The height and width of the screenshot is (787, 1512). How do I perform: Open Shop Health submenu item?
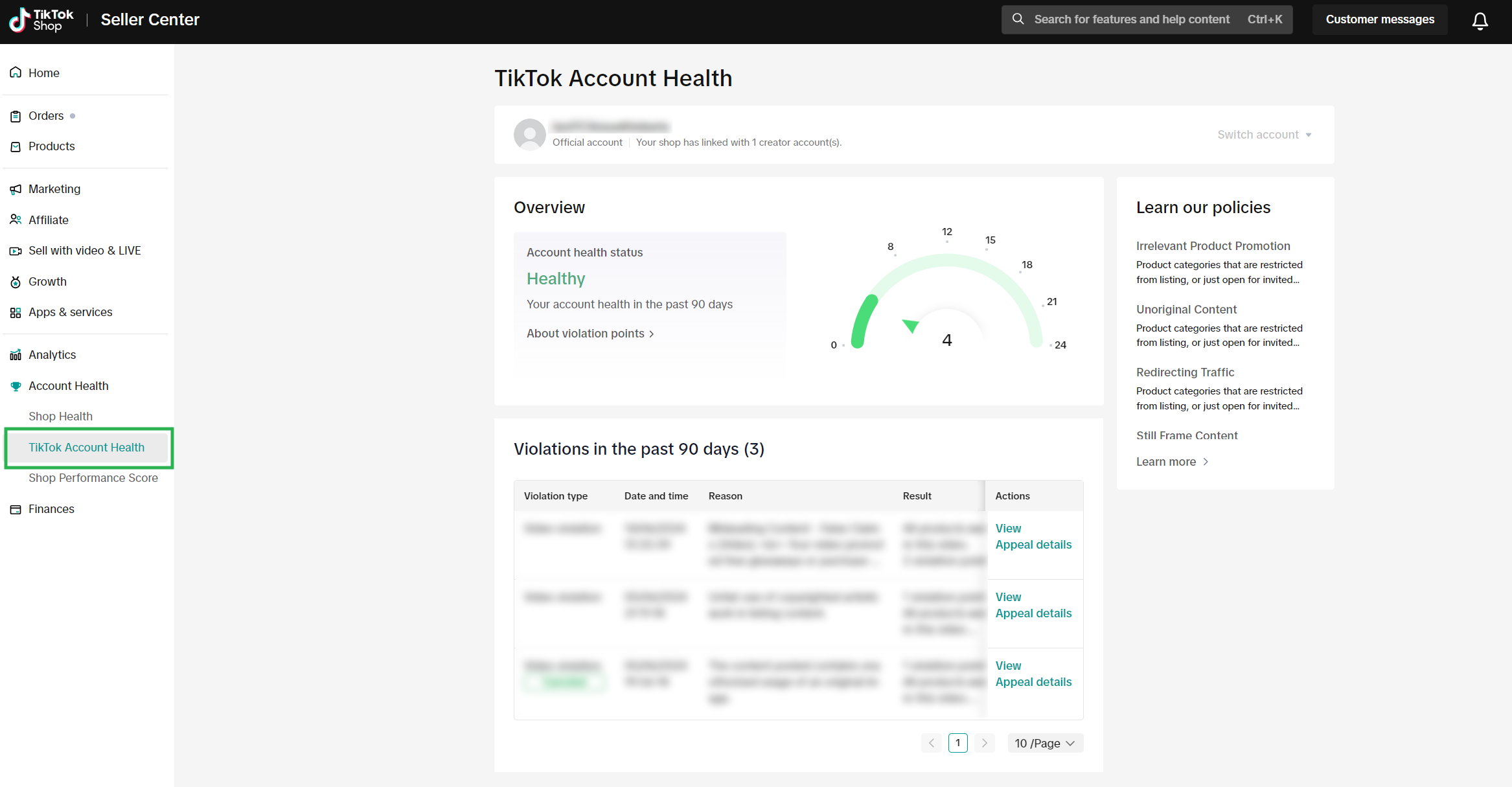(x=60, y=416)
